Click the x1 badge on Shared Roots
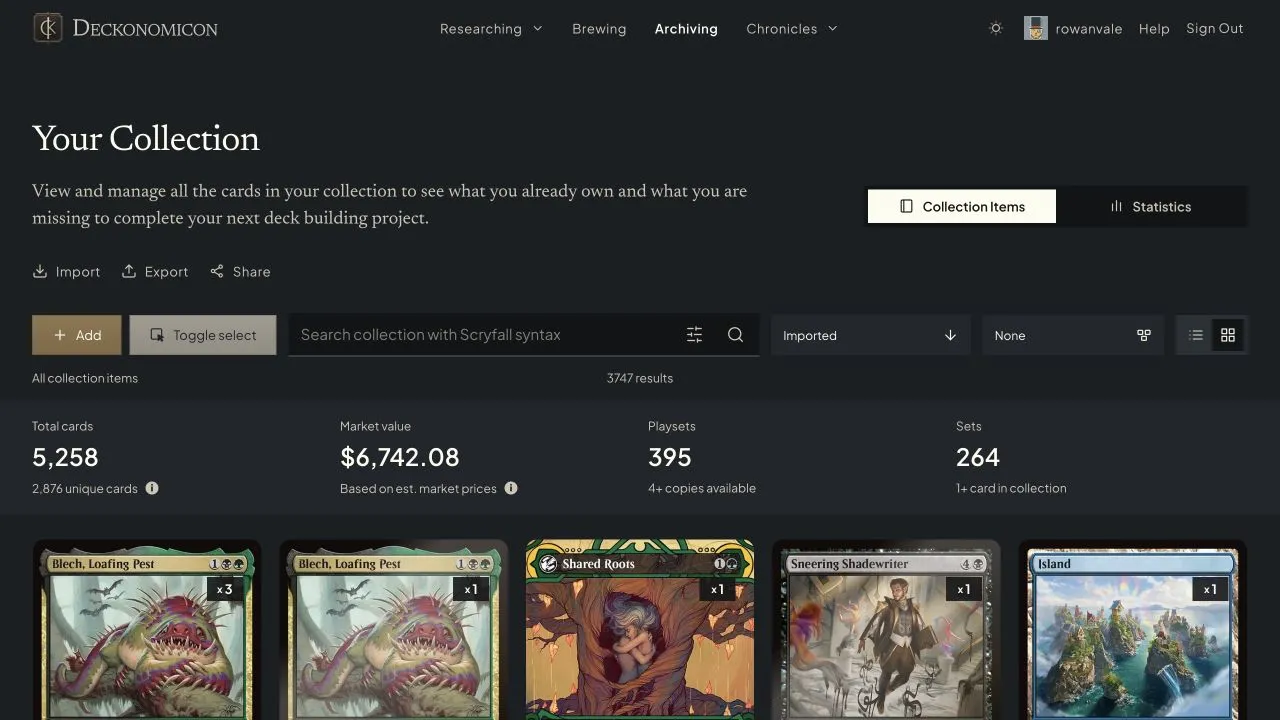This screenshot has width=1280, height=720. click(x=717, y=589)
